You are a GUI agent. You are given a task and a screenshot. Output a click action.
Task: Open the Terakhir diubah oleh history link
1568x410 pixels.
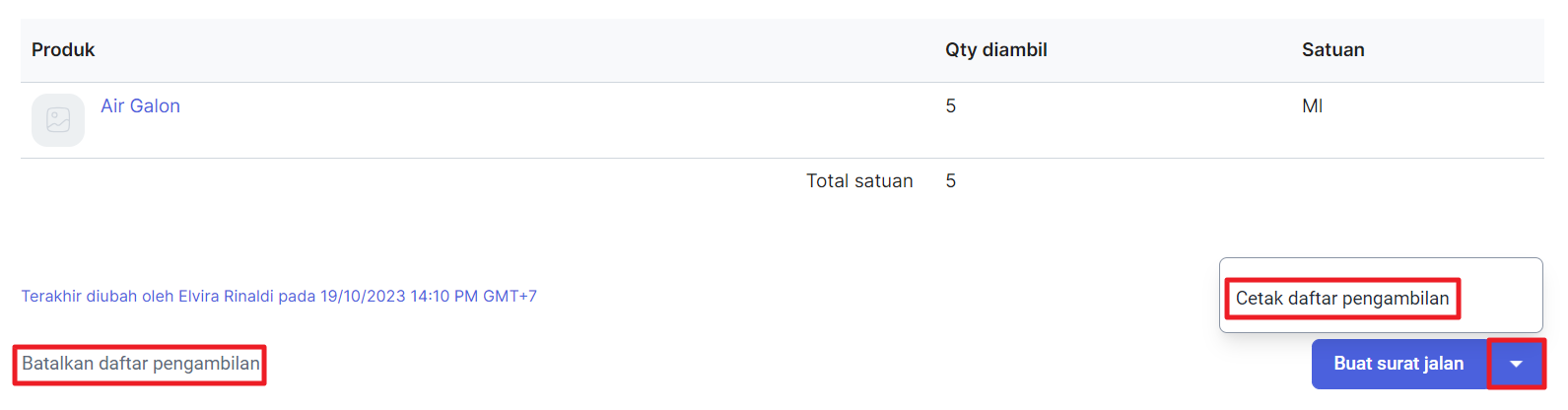point(279,296)
